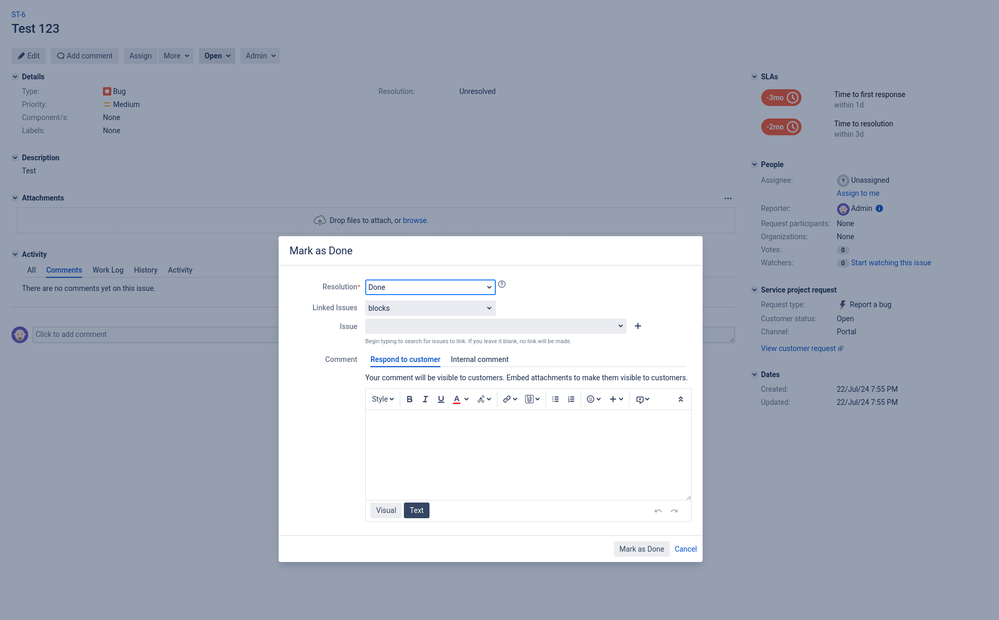The width and height of the screenshot is (999, 620).
Task: Insert a numbered list
Action: click(571, 400)
